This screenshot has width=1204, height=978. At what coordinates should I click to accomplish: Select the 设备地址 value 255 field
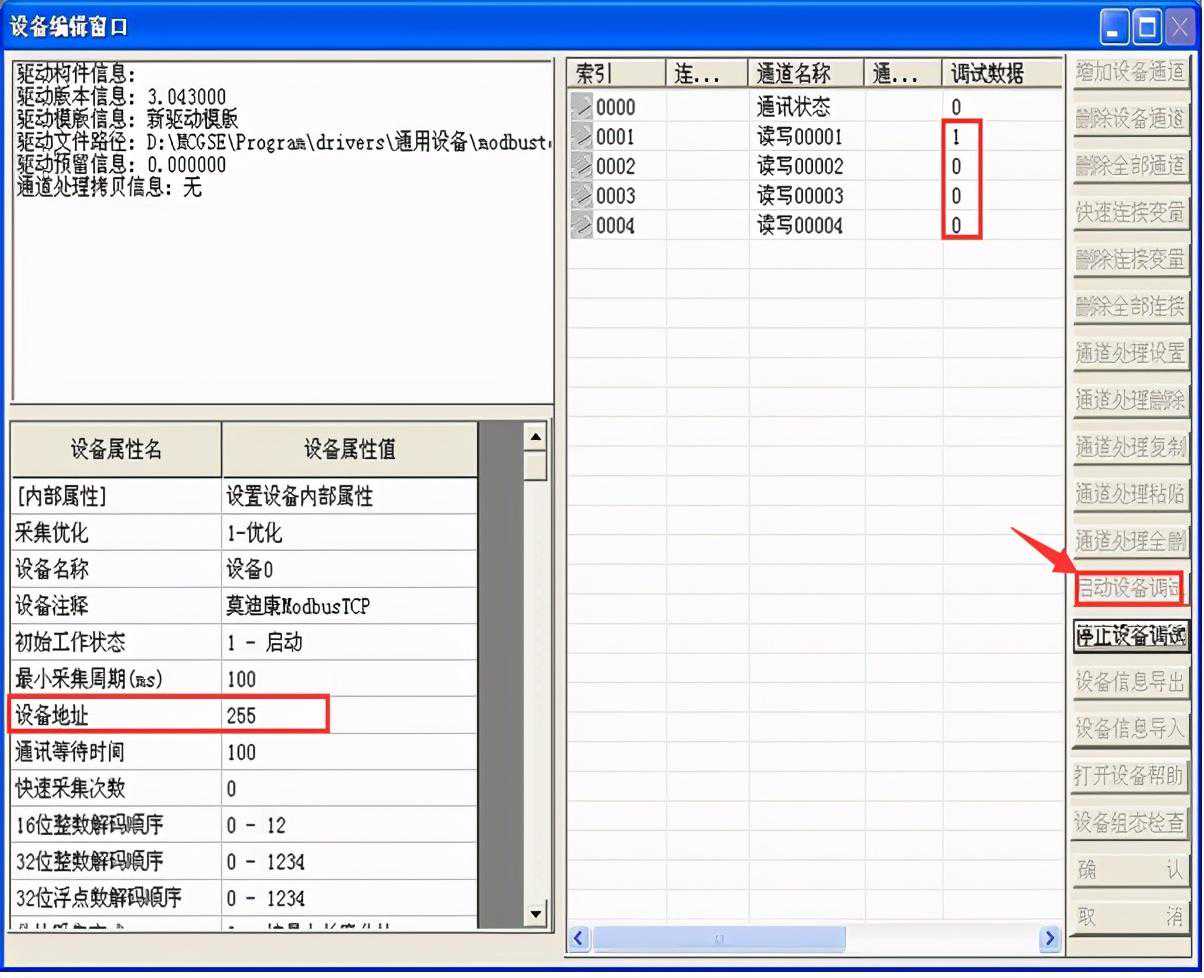(x=348, y=715)
